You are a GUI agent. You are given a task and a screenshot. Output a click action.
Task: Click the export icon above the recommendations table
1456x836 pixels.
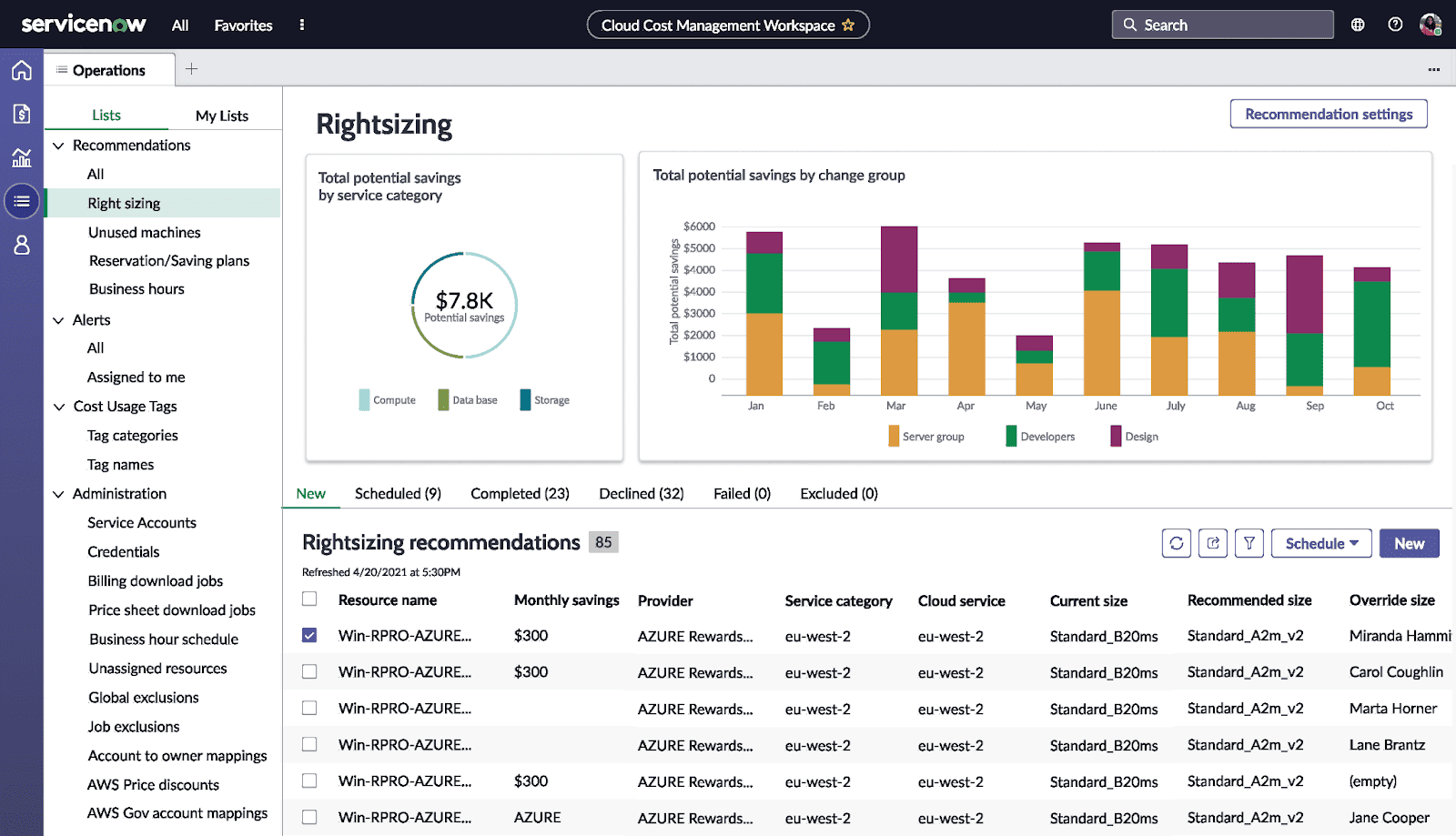(x=1212, y=542)
